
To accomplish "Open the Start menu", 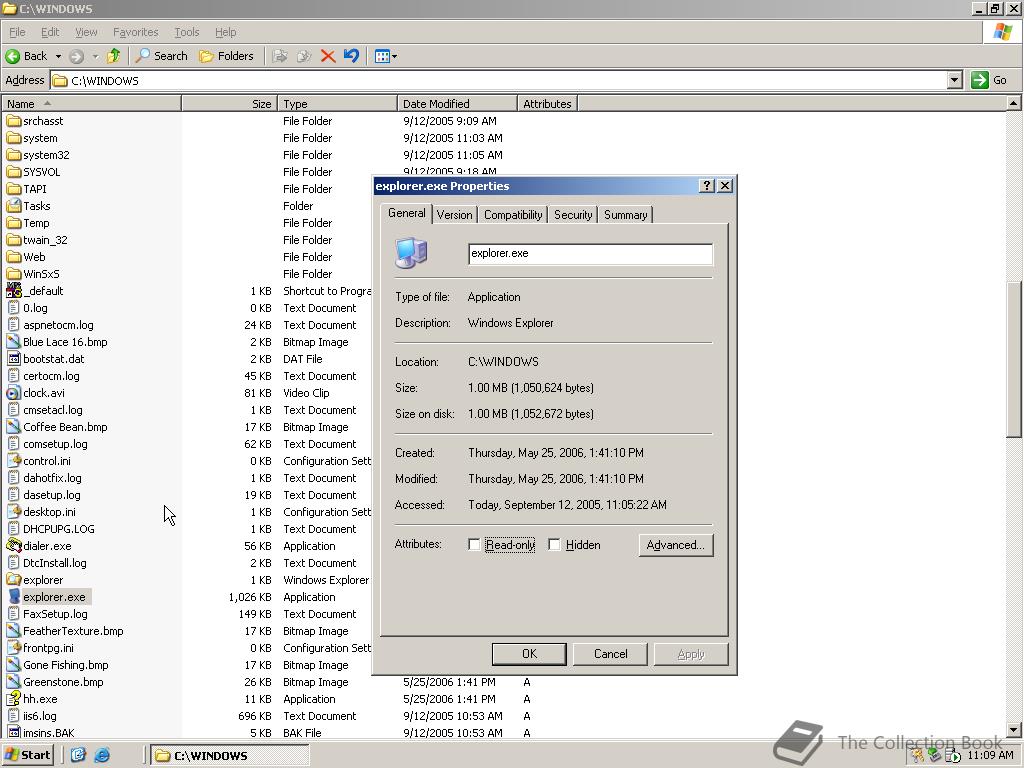I will click(27, 755).
